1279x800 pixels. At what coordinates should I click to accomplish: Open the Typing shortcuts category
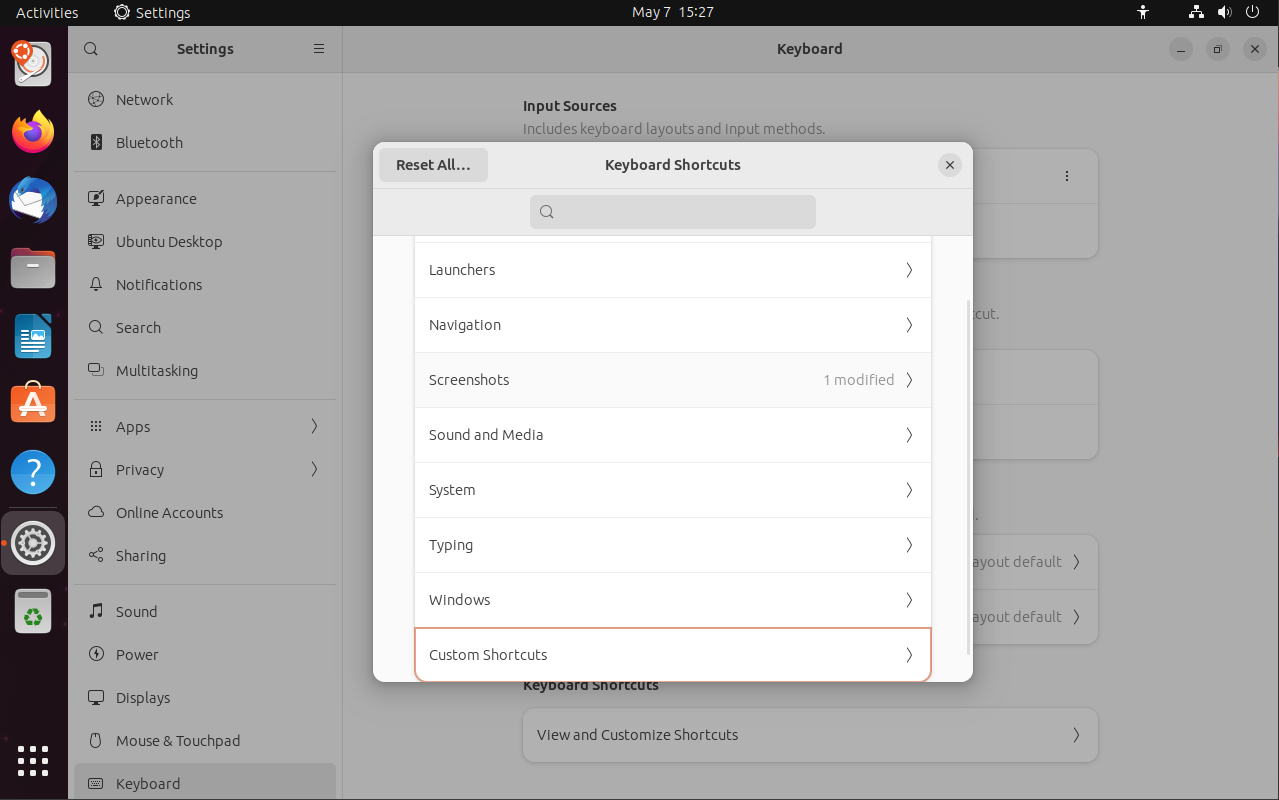click(673, 545)
